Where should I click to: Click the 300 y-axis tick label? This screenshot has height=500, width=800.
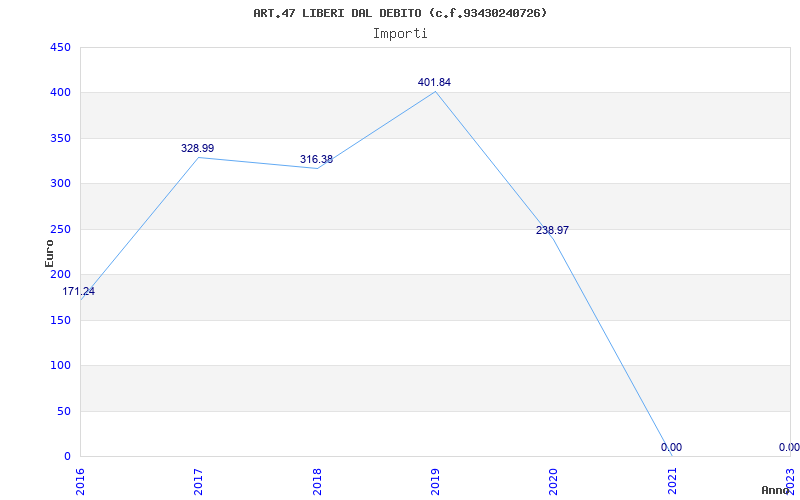click(x=60, y=184)
